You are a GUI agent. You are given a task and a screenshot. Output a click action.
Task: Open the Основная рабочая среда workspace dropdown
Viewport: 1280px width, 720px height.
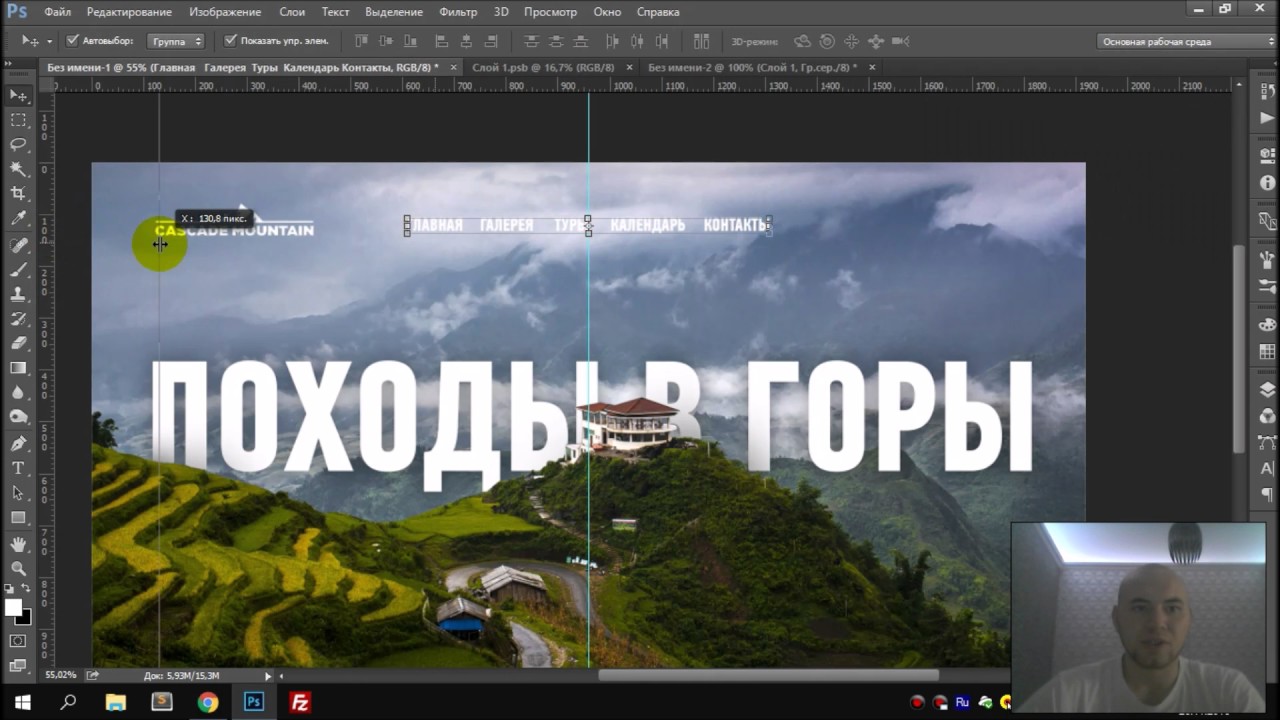(x=1186, y=41)
